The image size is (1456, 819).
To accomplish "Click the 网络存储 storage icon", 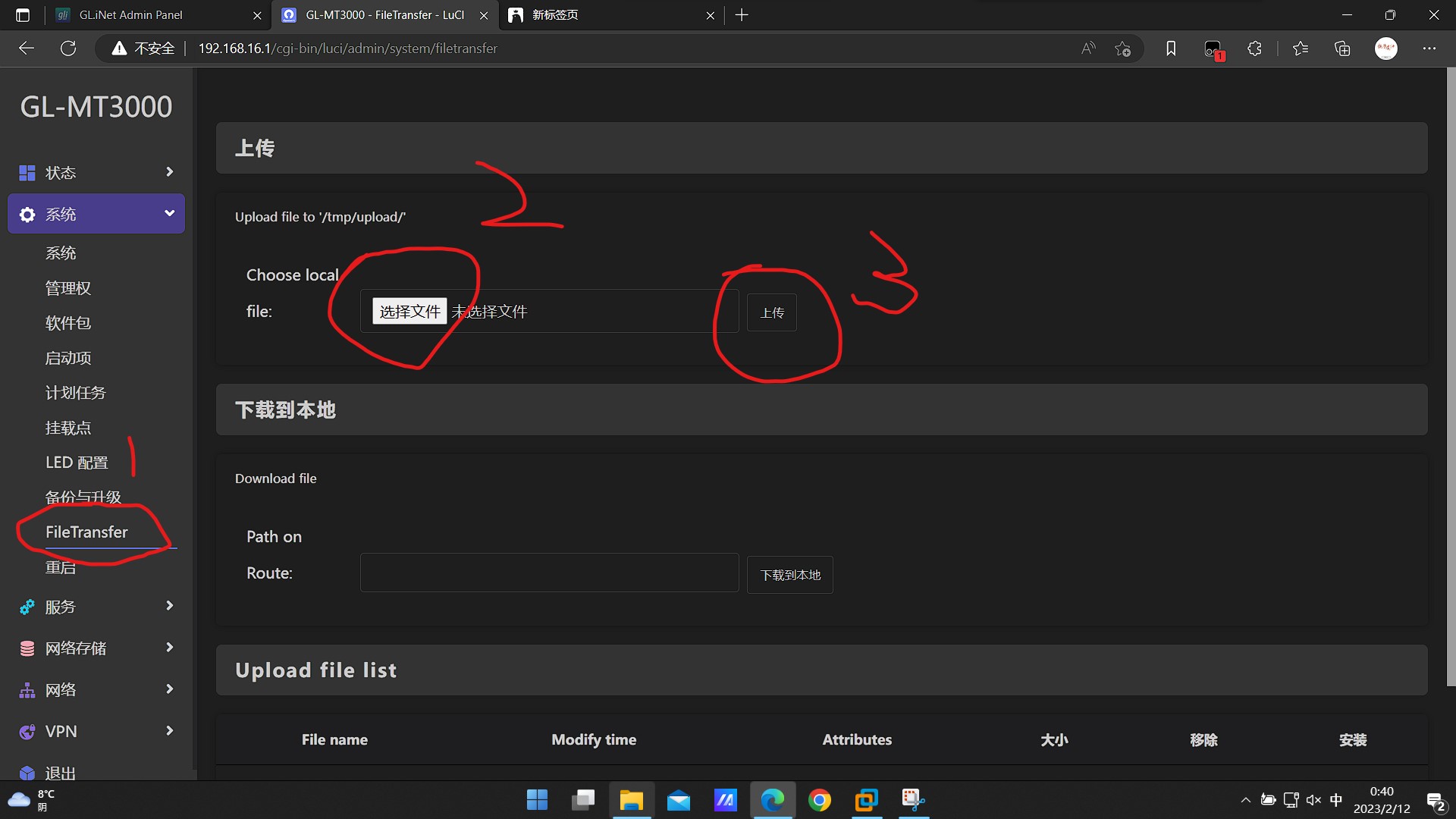I will click(27, 648).
